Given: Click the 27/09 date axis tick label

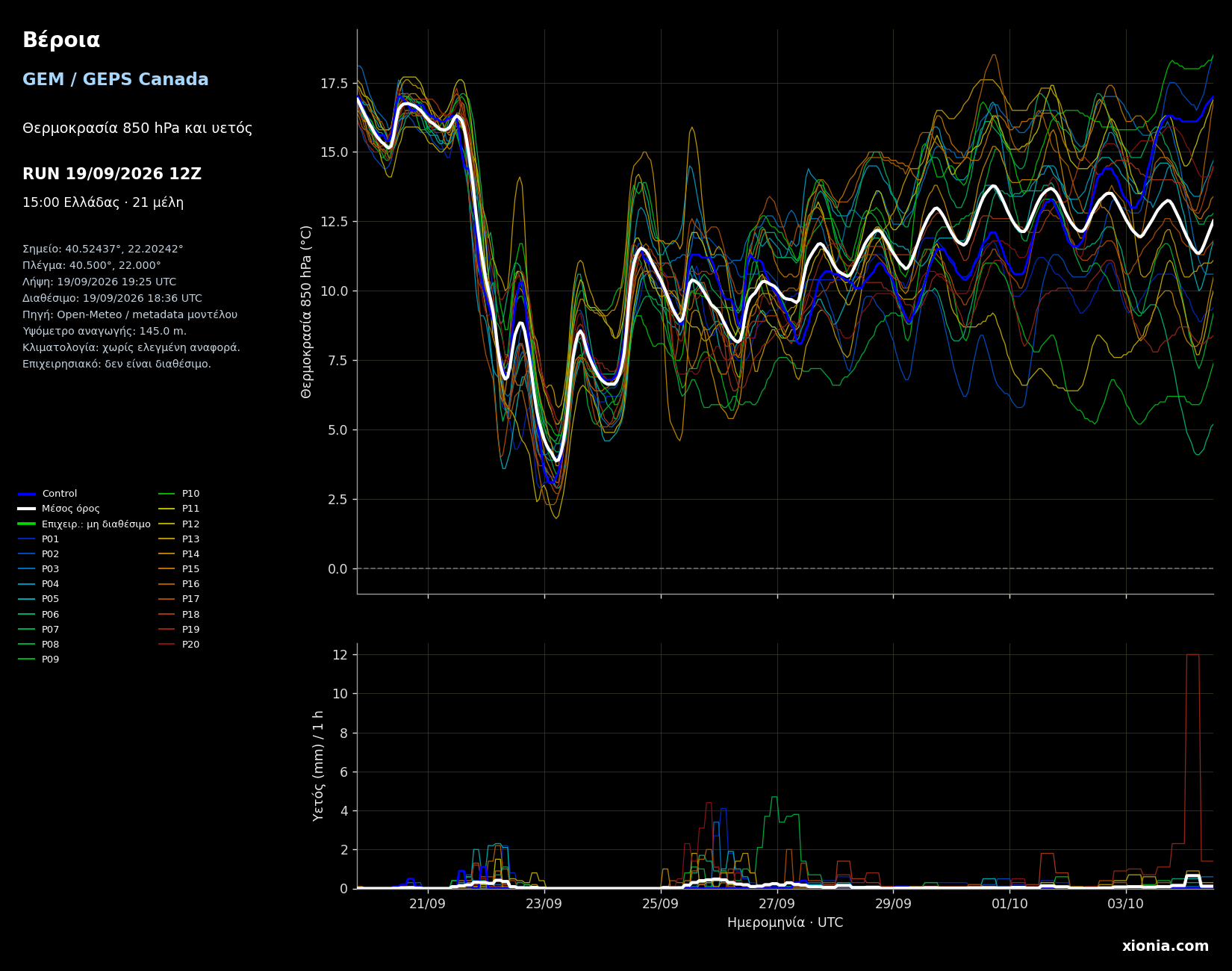Looking at the screenshot, I should coord(777,903).
